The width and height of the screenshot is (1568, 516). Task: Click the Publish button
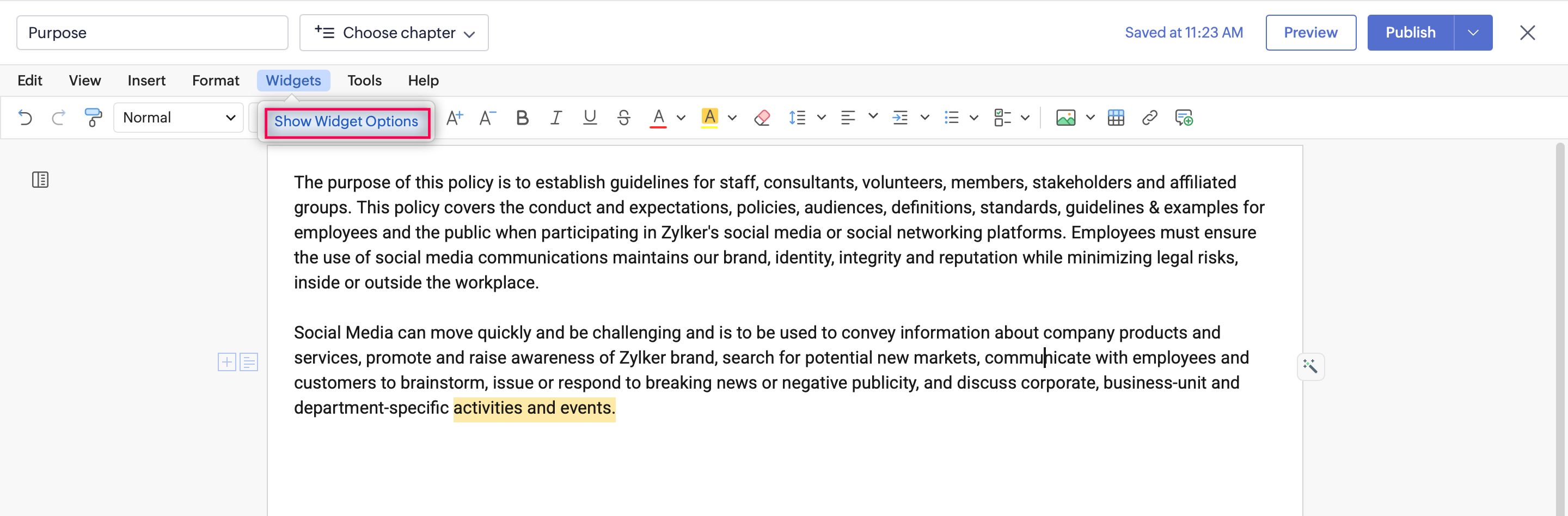[x=1410, y=33]
